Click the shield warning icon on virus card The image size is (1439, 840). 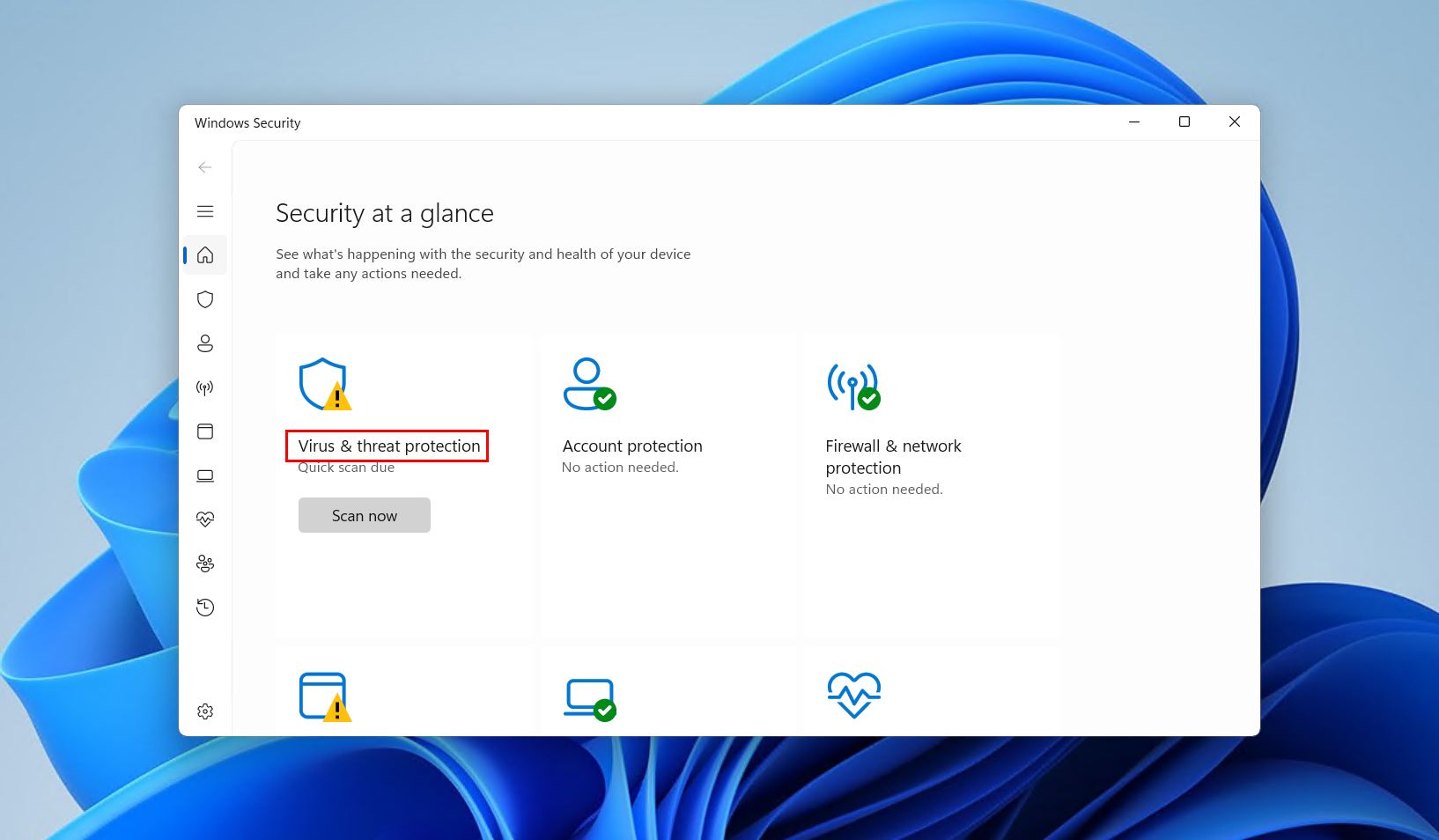325,384
